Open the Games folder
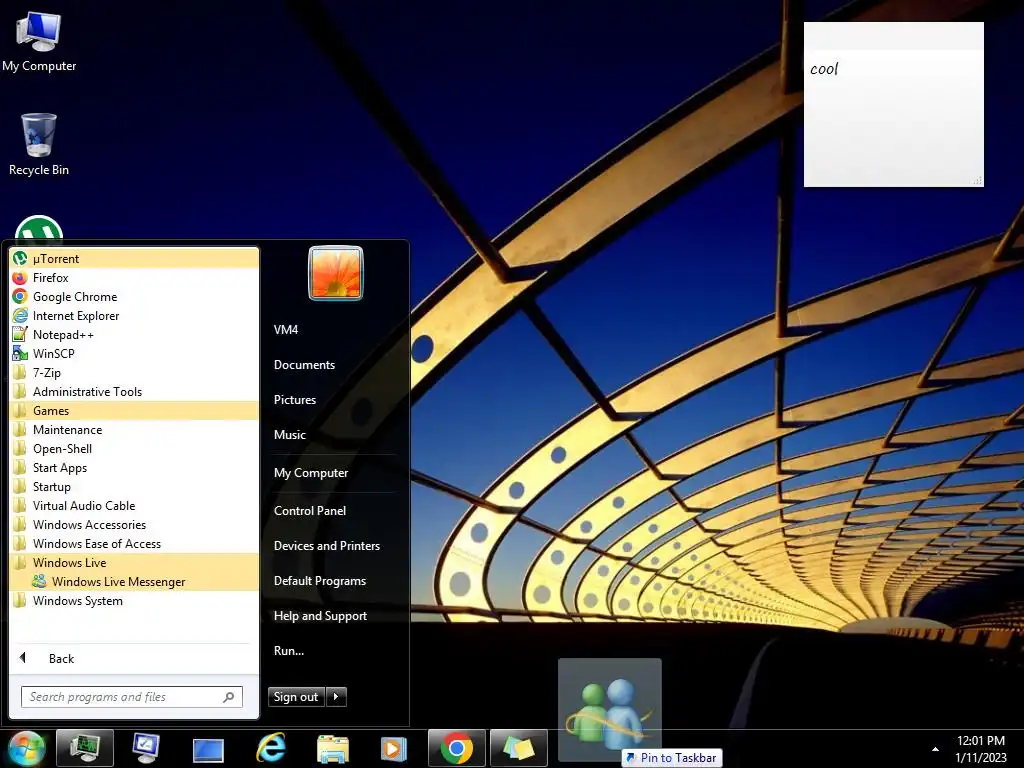The width and height of the screenshot is (1024, 768). (135, 410)
